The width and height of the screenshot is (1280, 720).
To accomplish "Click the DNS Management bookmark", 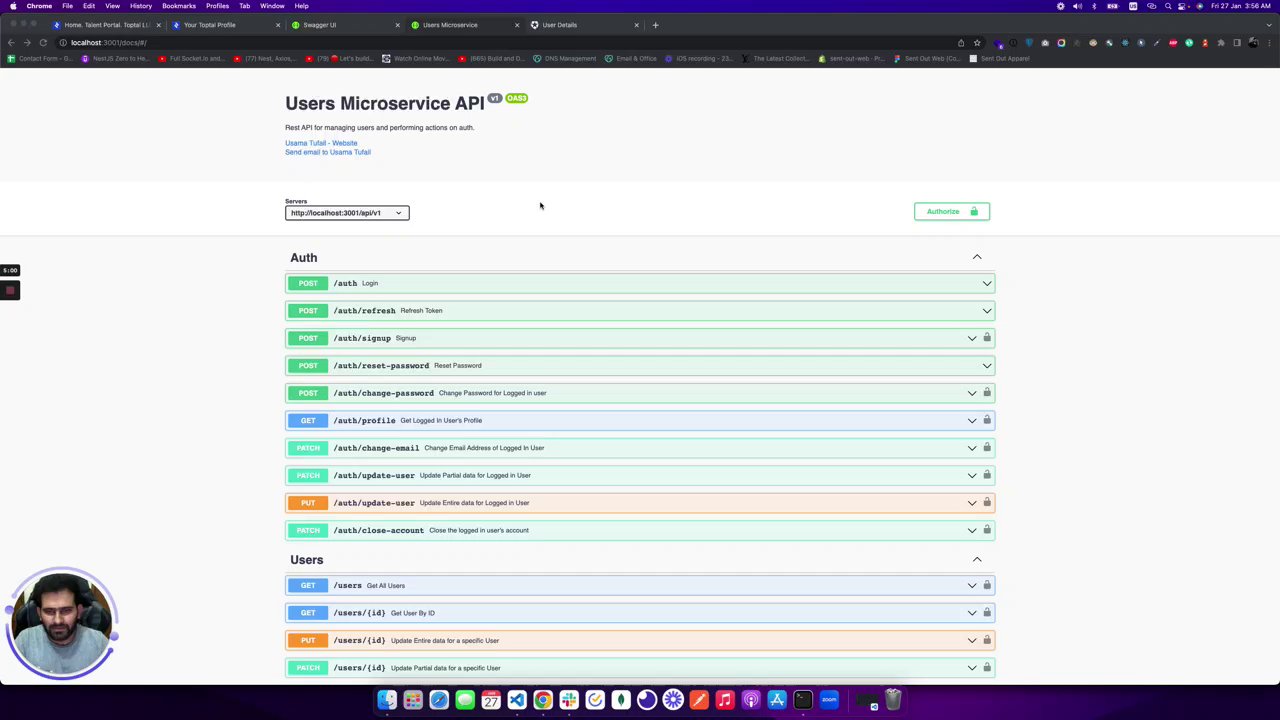I will 565,59.
